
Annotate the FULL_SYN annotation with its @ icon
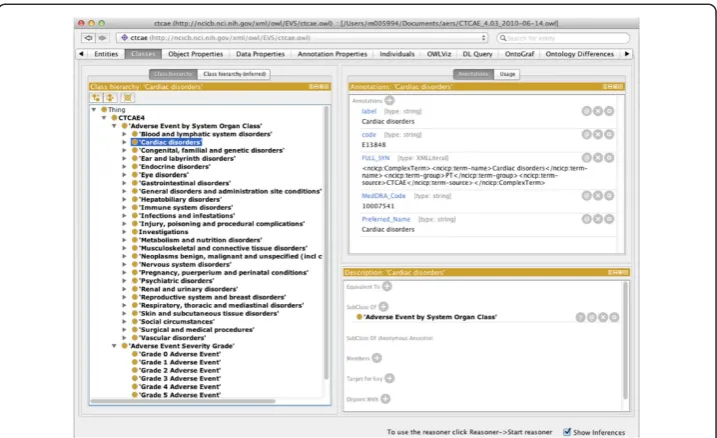586,158
